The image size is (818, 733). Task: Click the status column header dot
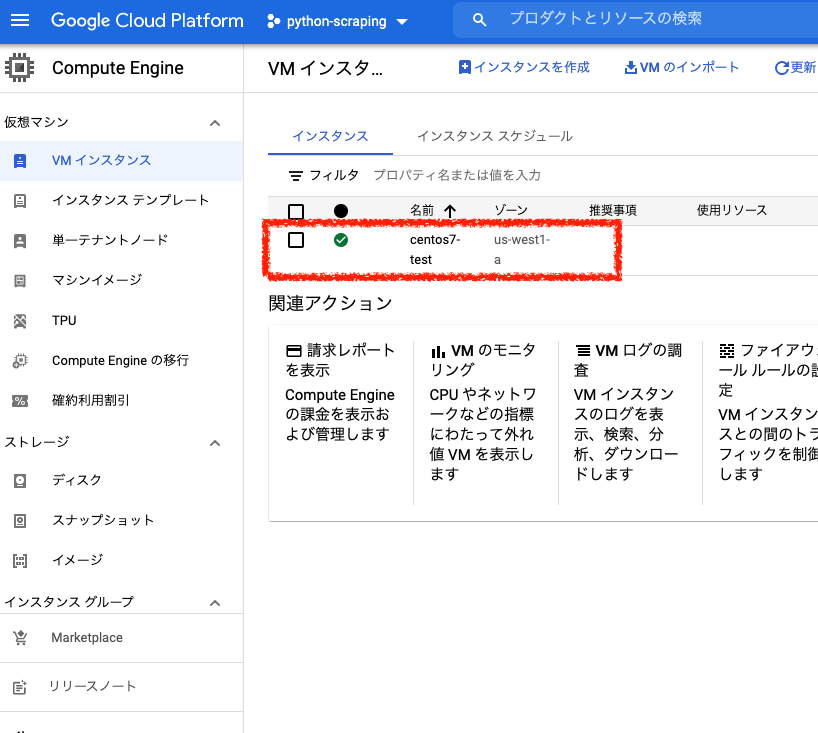pos(341,211)
